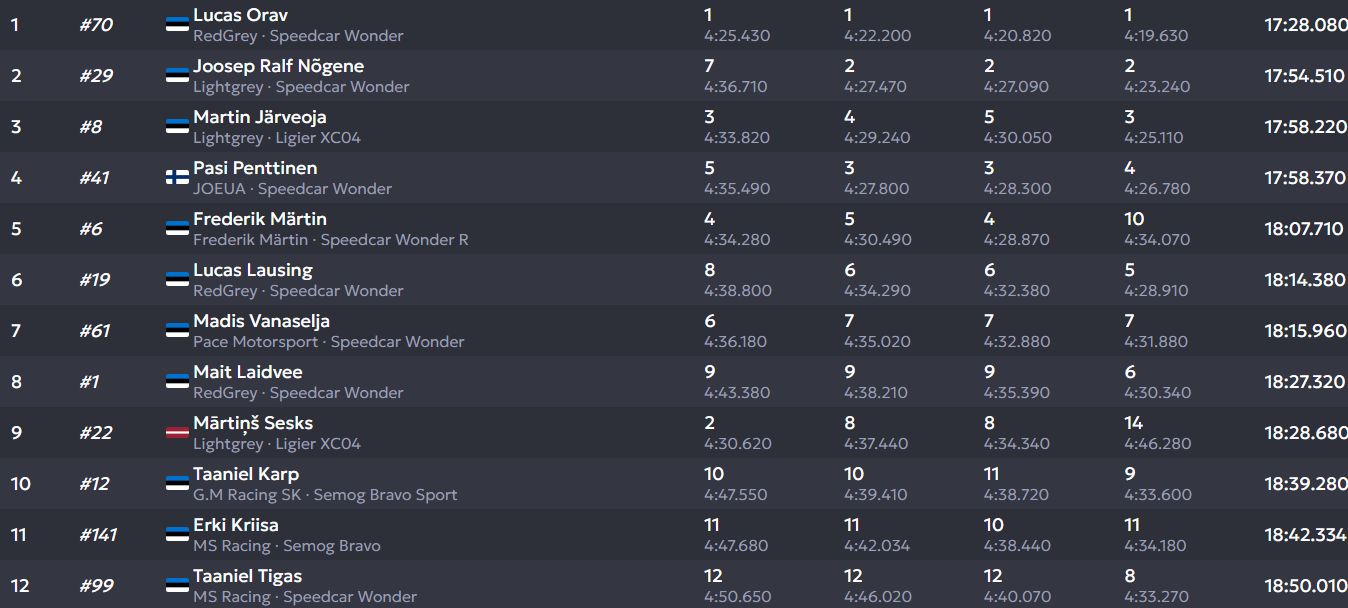
Task: Click car number #141
Action: point(98,535)
